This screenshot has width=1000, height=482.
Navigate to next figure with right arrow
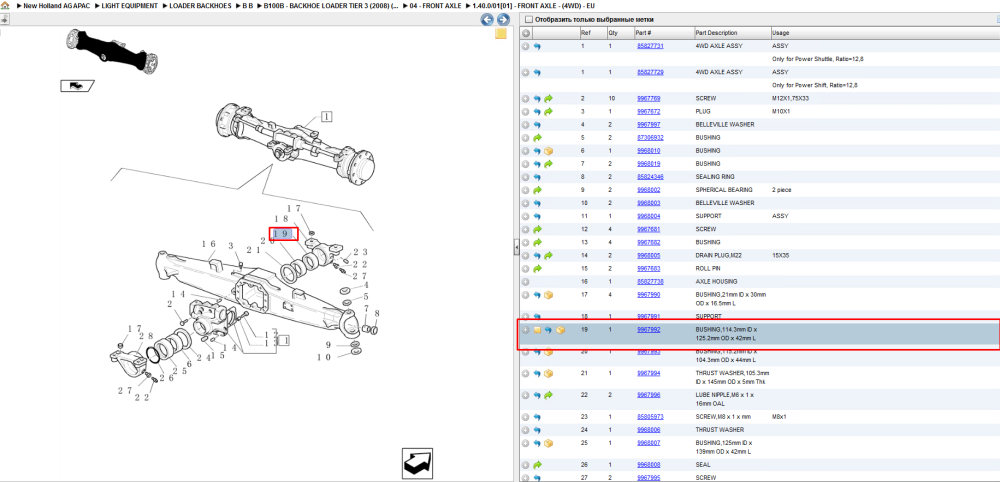pos(503,20)
